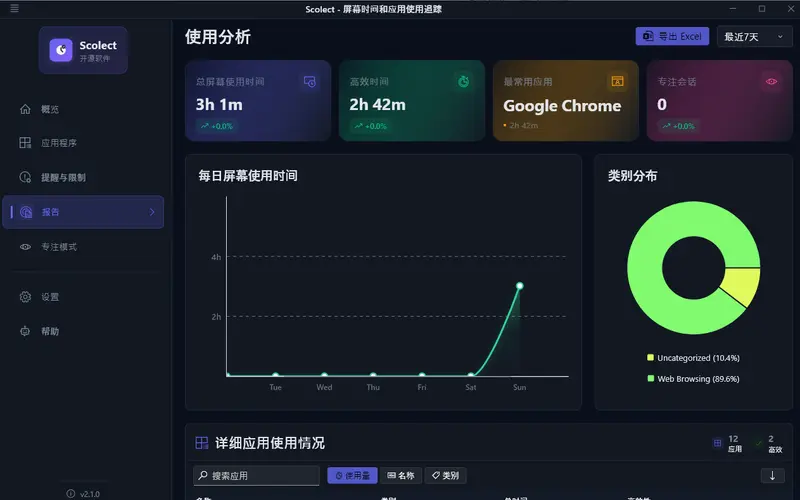Expand the 报告 chevron arrow
Viewport: 800px width, 500px height.
tap(152, 212)
